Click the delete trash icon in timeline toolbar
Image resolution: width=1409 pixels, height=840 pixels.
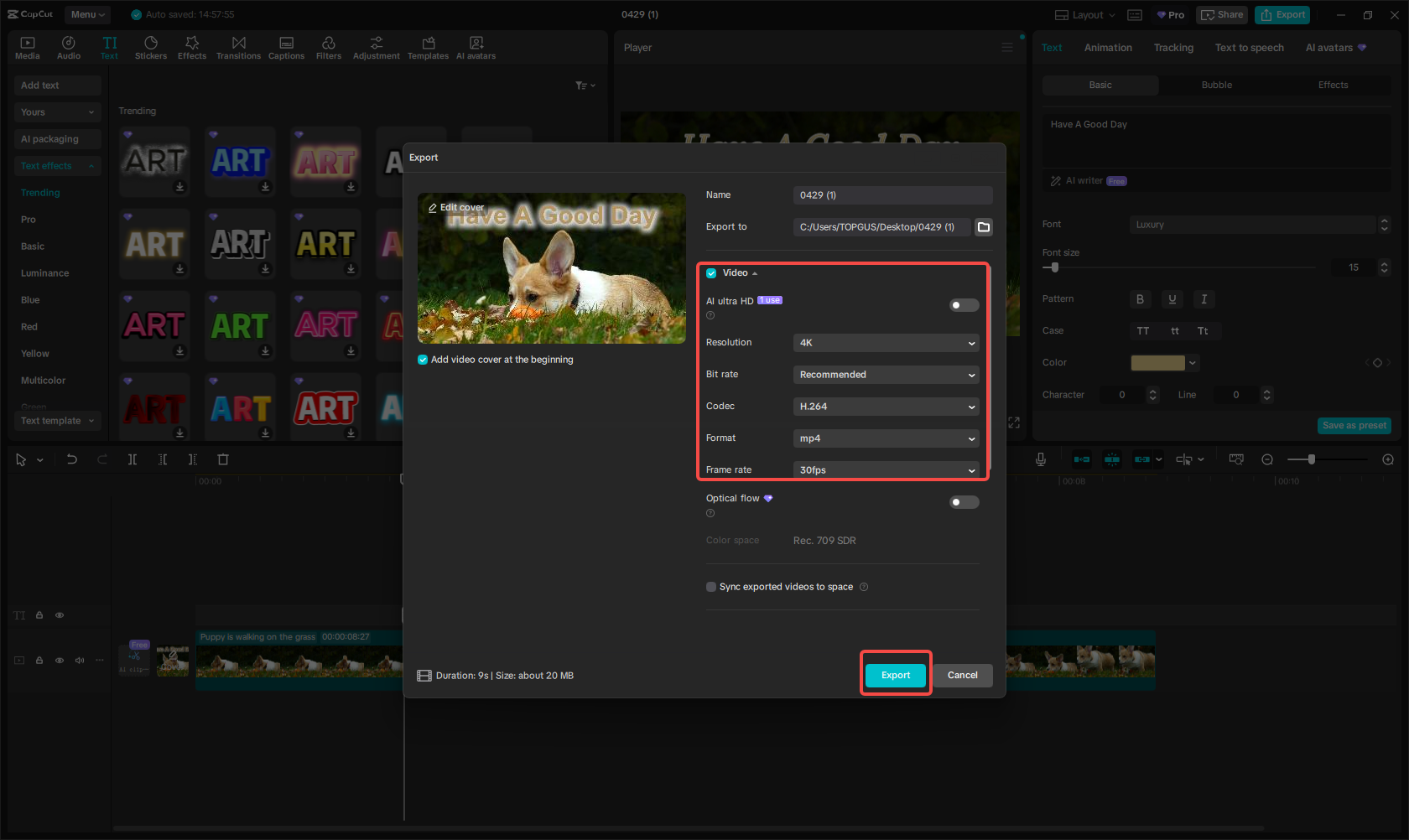222,459
